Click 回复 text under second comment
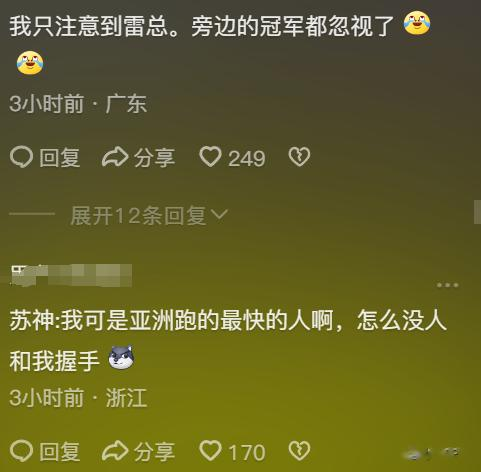 (x=60, y=452)
